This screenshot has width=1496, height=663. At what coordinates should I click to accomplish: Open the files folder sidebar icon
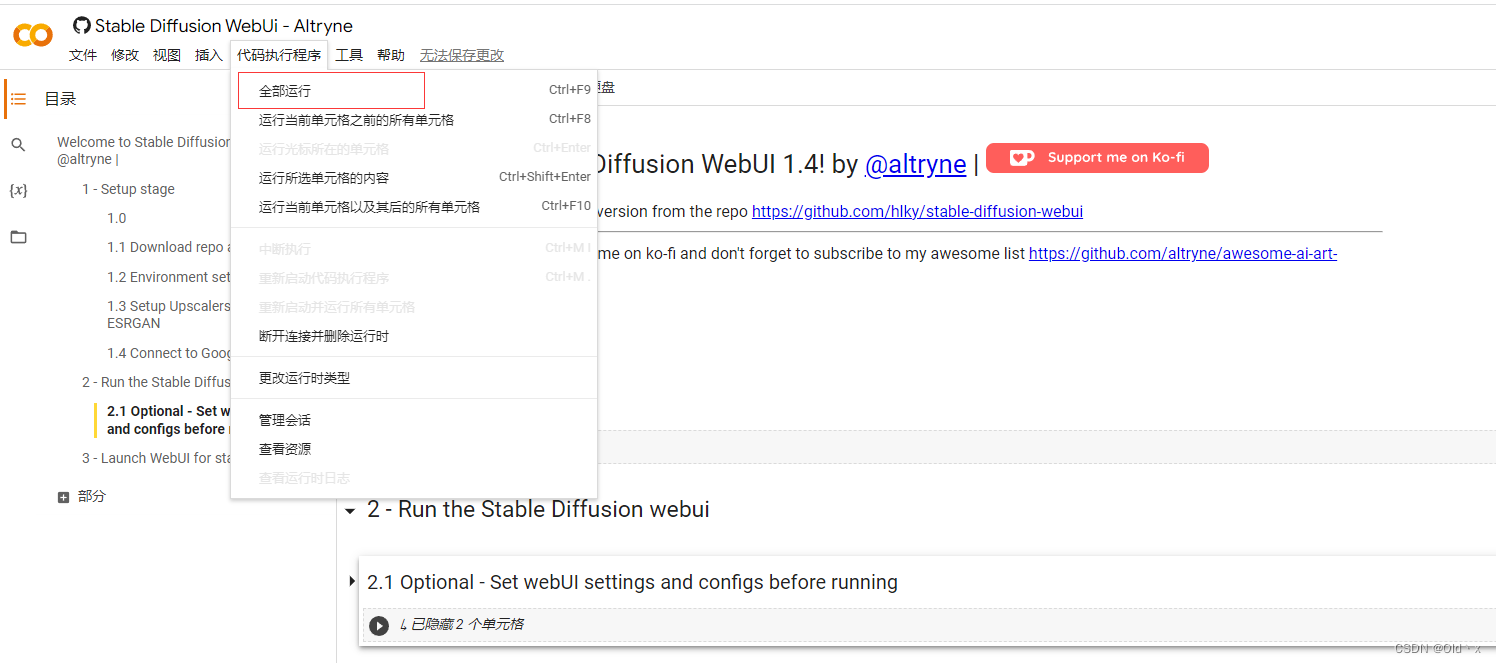tap(18, 237)
